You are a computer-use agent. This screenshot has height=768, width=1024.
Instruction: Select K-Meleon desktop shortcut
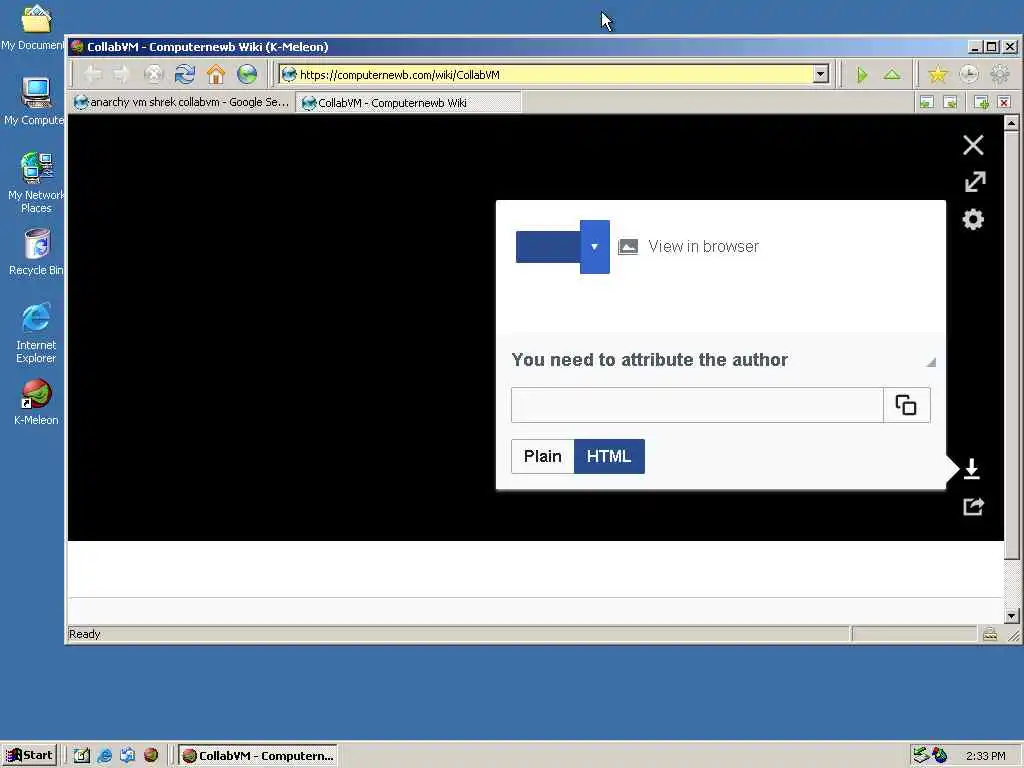36,402
